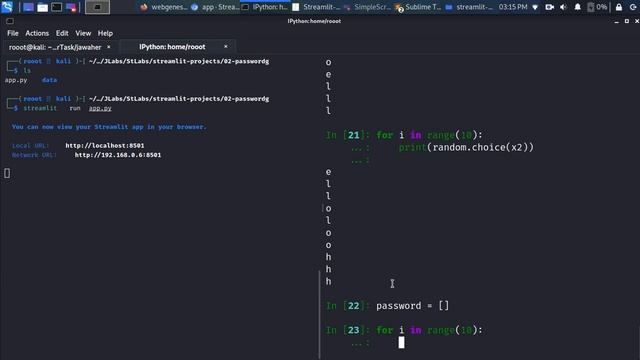Click the 'password = []' line in cell 22

412,306
